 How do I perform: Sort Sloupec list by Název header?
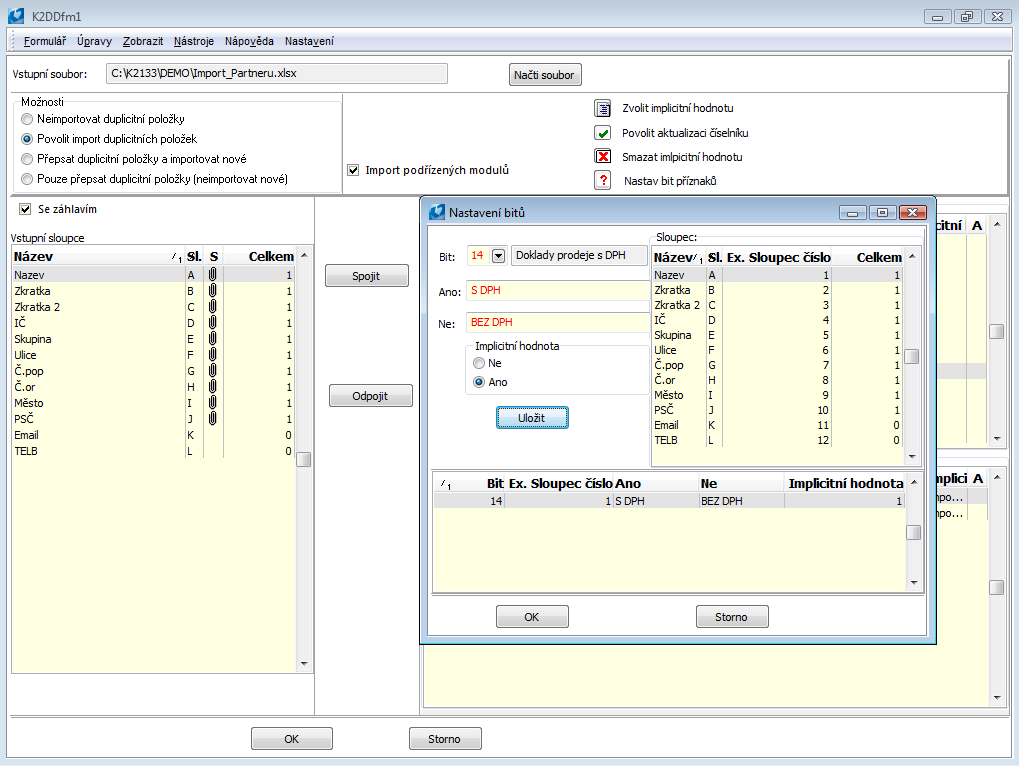[x=678, y=258]
